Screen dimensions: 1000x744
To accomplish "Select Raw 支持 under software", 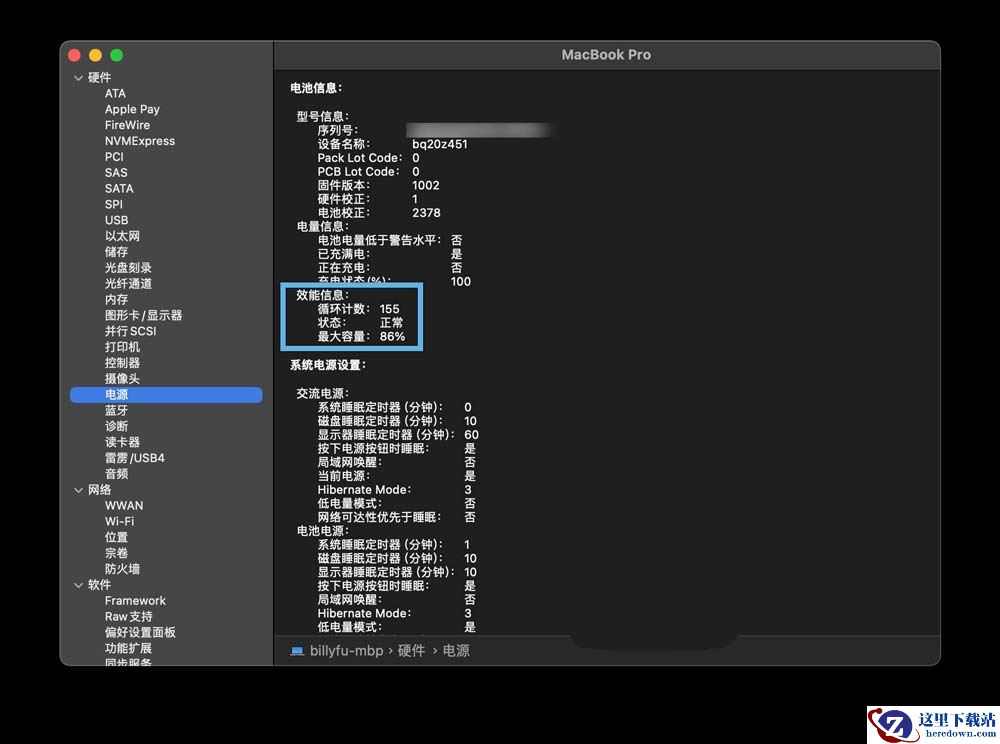I will click(x=128, y=616).
